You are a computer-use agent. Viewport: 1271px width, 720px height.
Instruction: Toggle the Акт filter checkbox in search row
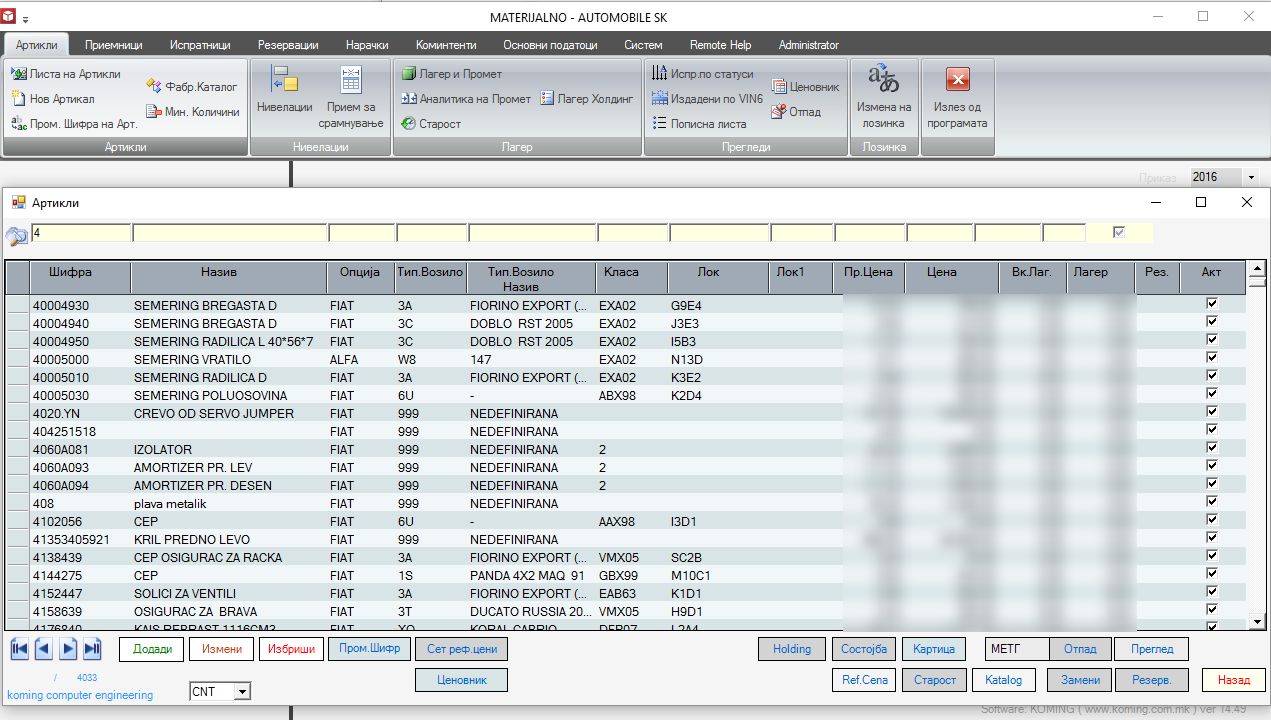pos(1119,233)
